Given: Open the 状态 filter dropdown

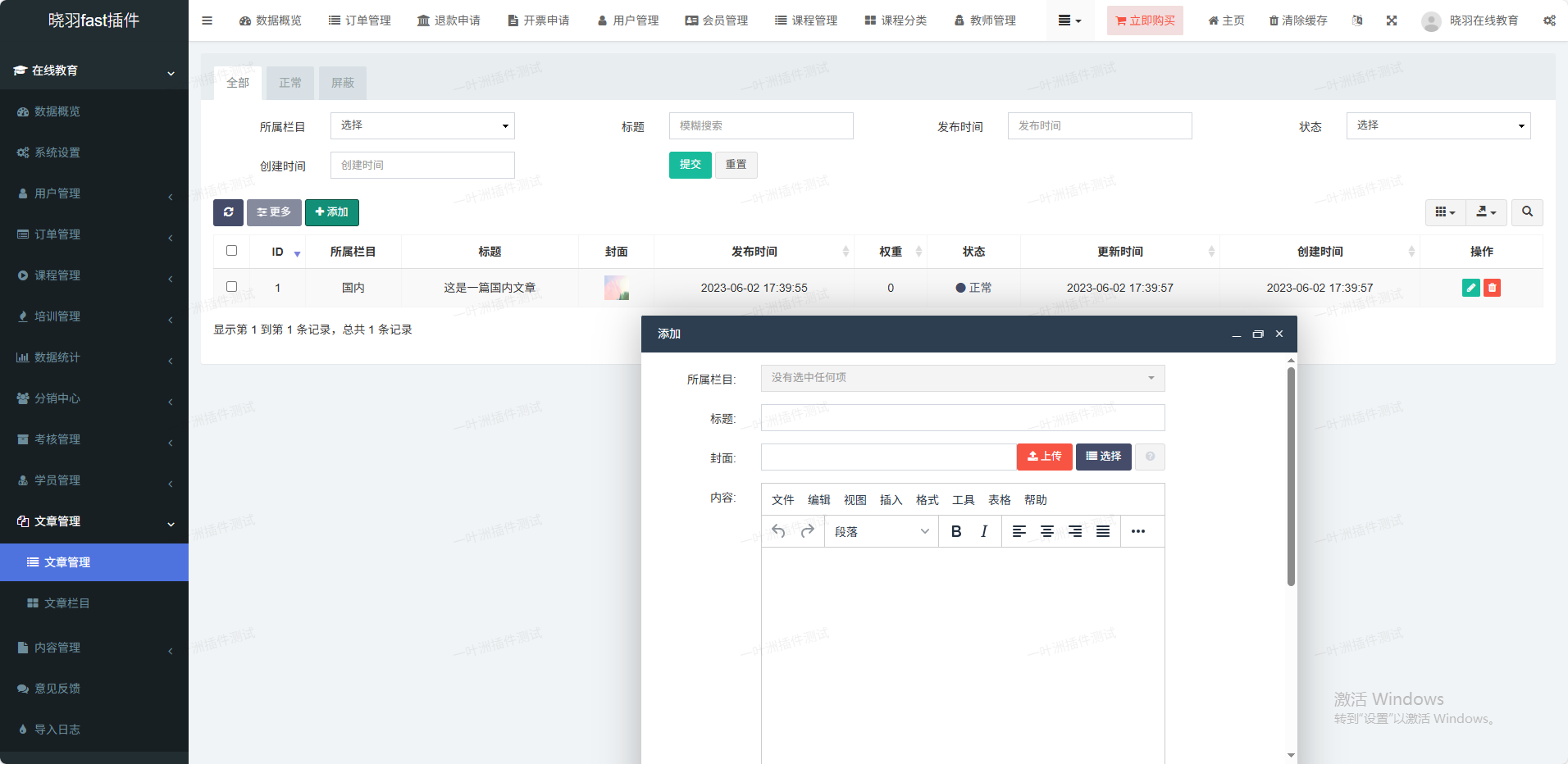Looking at the screenshot, I should pyautogui.click(x=1438, y=125).
